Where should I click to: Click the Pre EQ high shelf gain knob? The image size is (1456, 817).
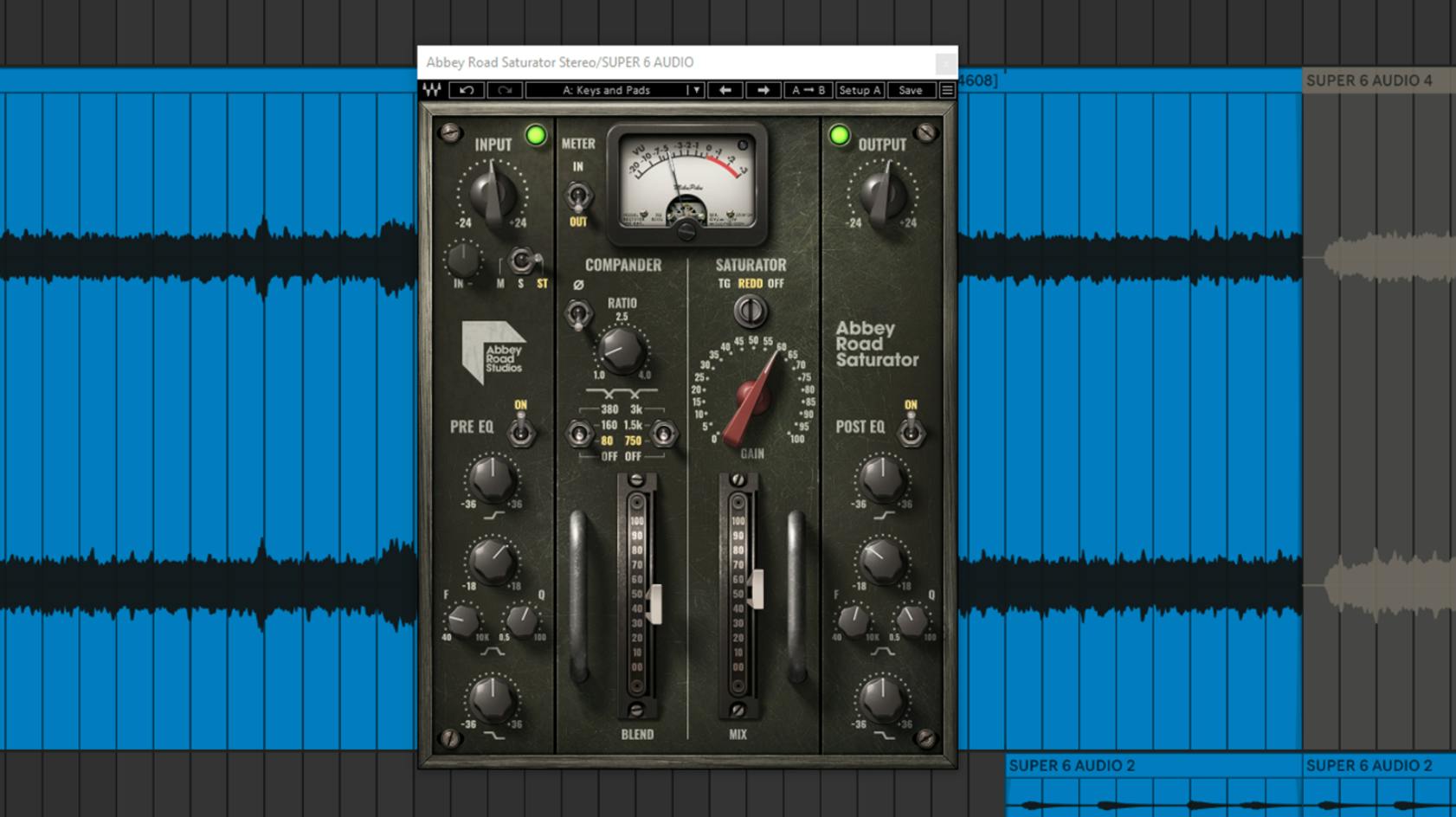tap(492, 480)
